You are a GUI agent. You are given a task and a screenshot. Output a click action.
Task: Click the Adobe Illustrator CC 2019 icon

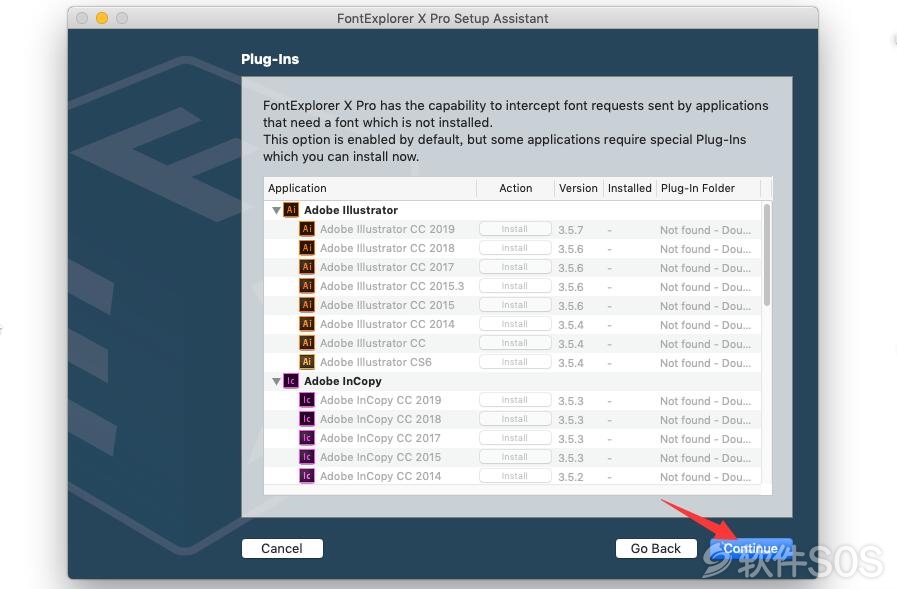(307, 229)
